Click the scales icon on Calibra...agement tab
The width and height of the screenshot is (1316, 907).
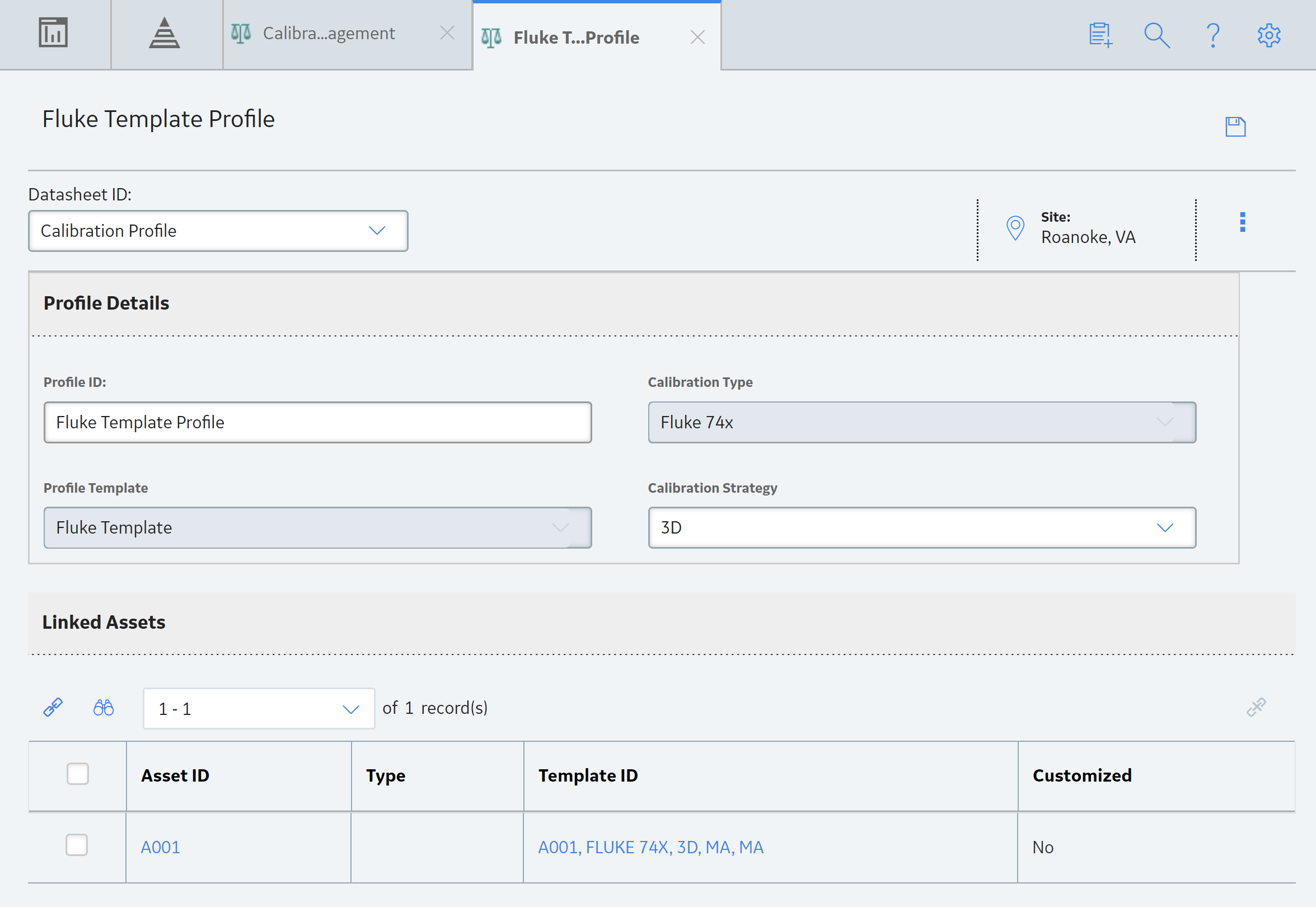click(x=241, y=34)
